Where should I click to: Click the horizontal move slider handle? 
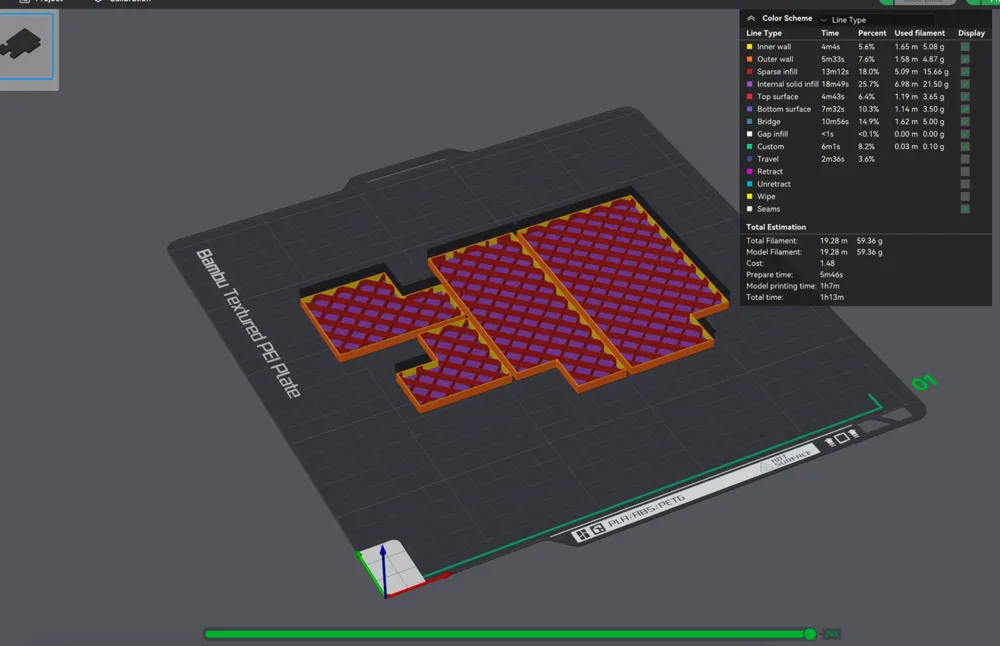tap(809, 634)
